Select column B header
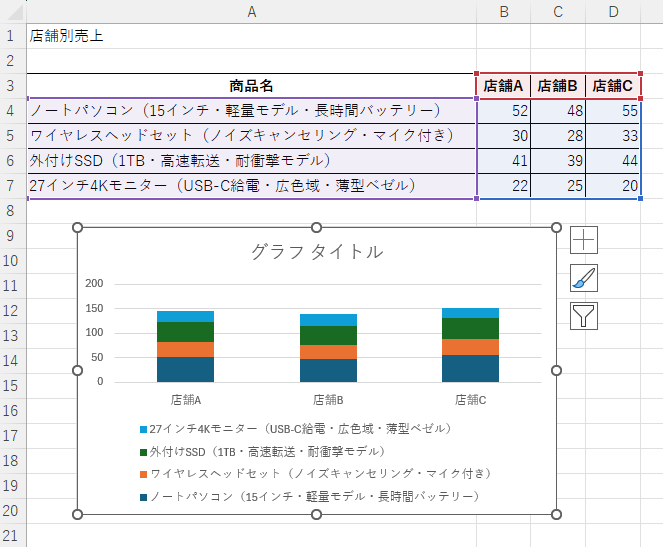Screen dimensions: 663x547 tap(504, 11)
